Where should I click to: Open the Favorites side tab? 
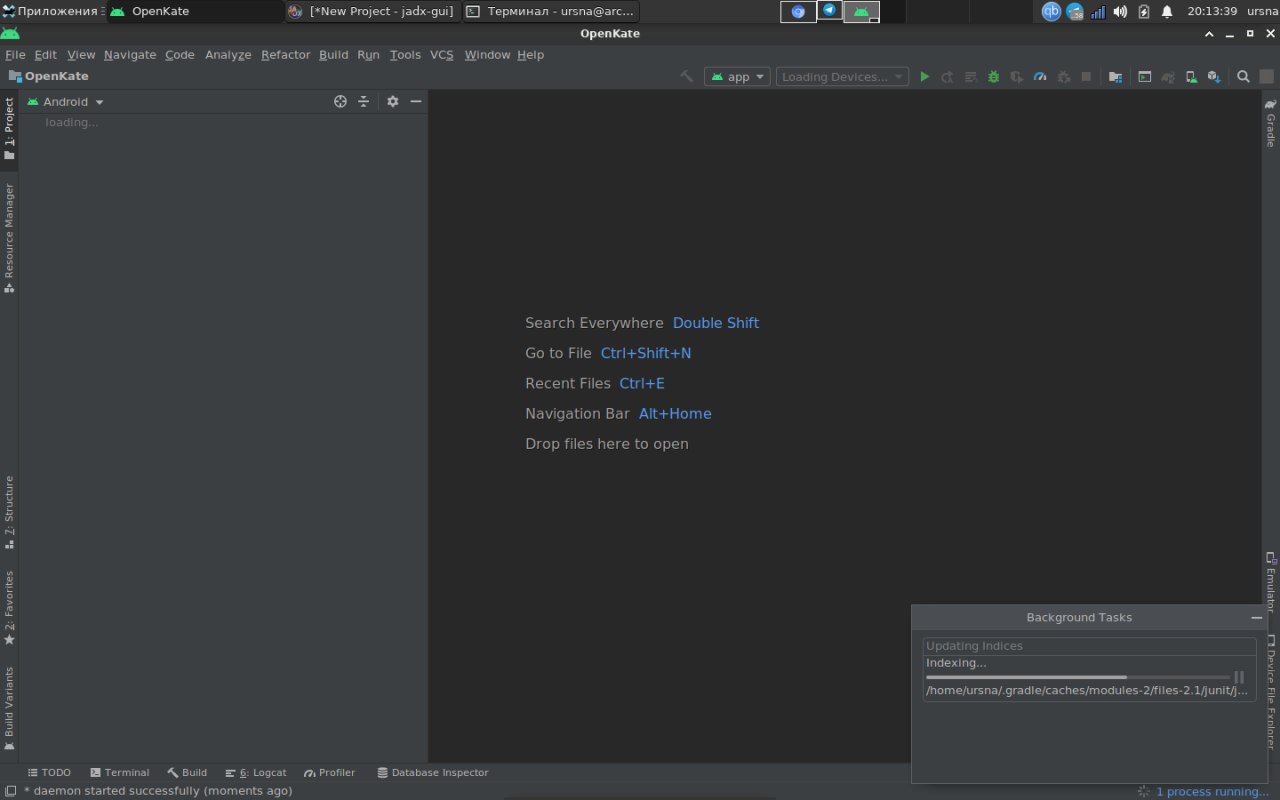(9, 608)
